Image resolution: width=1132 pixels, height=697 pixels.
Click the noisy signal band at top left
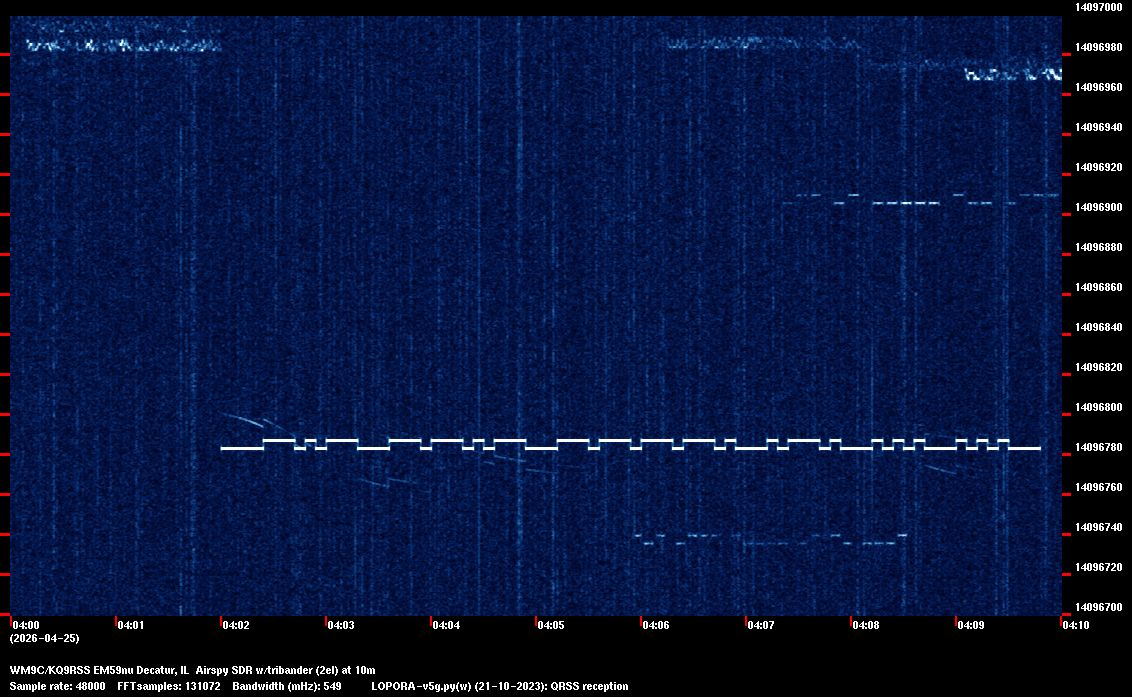pyautogui.click(x=120, y=45)
